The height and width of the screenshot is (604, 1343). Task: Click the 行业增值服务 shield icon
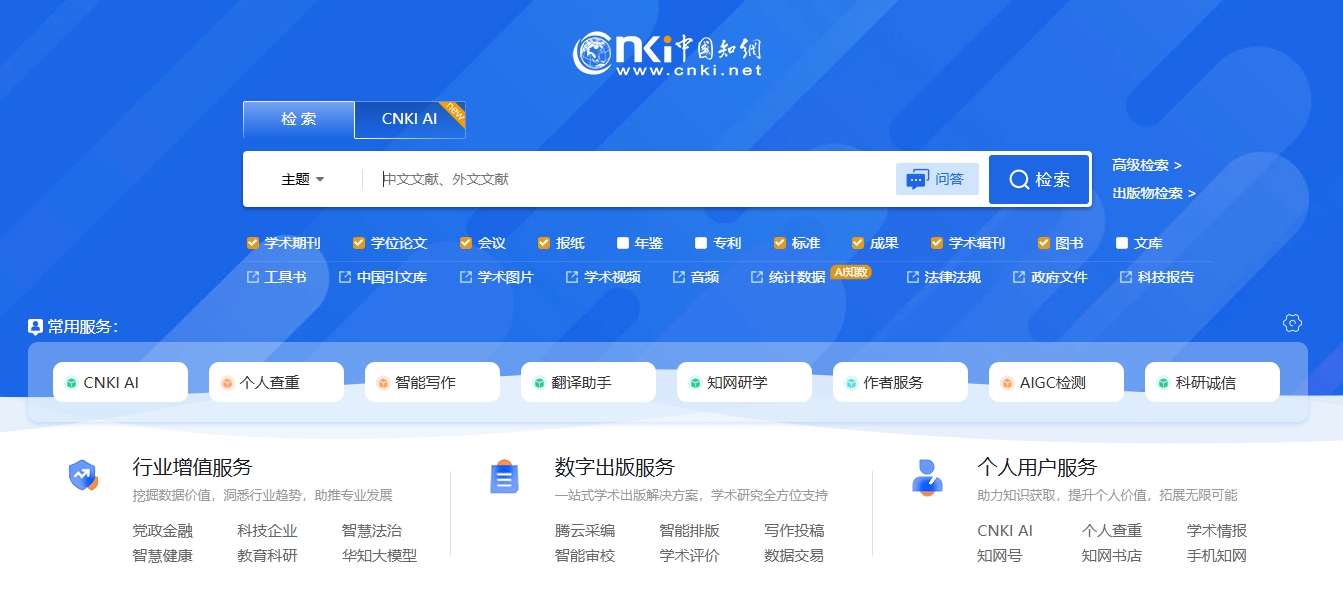click(83, 476)
